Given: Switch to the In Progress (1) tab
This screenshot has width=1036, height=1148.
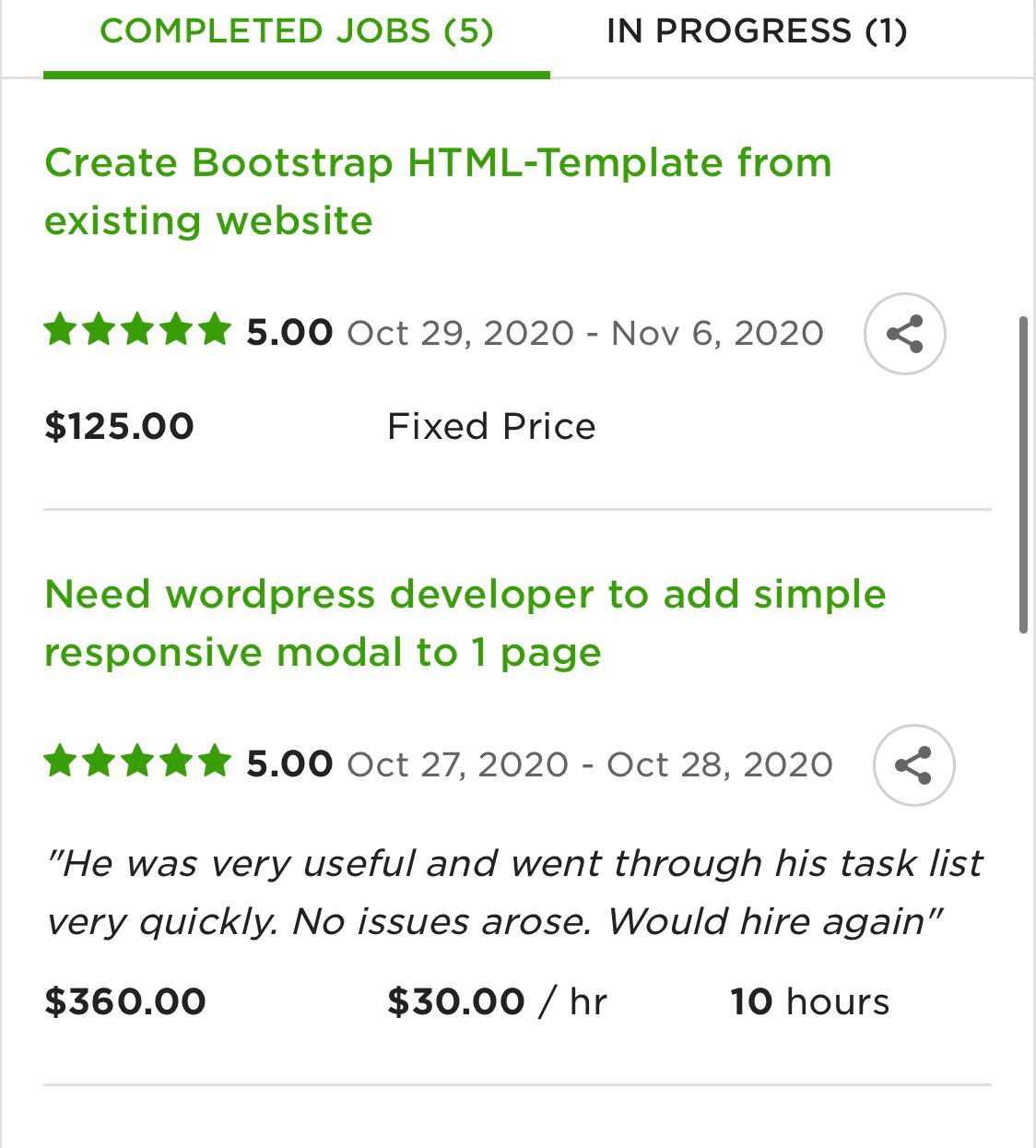Looking at the screenshot, I should click(757, 31).
